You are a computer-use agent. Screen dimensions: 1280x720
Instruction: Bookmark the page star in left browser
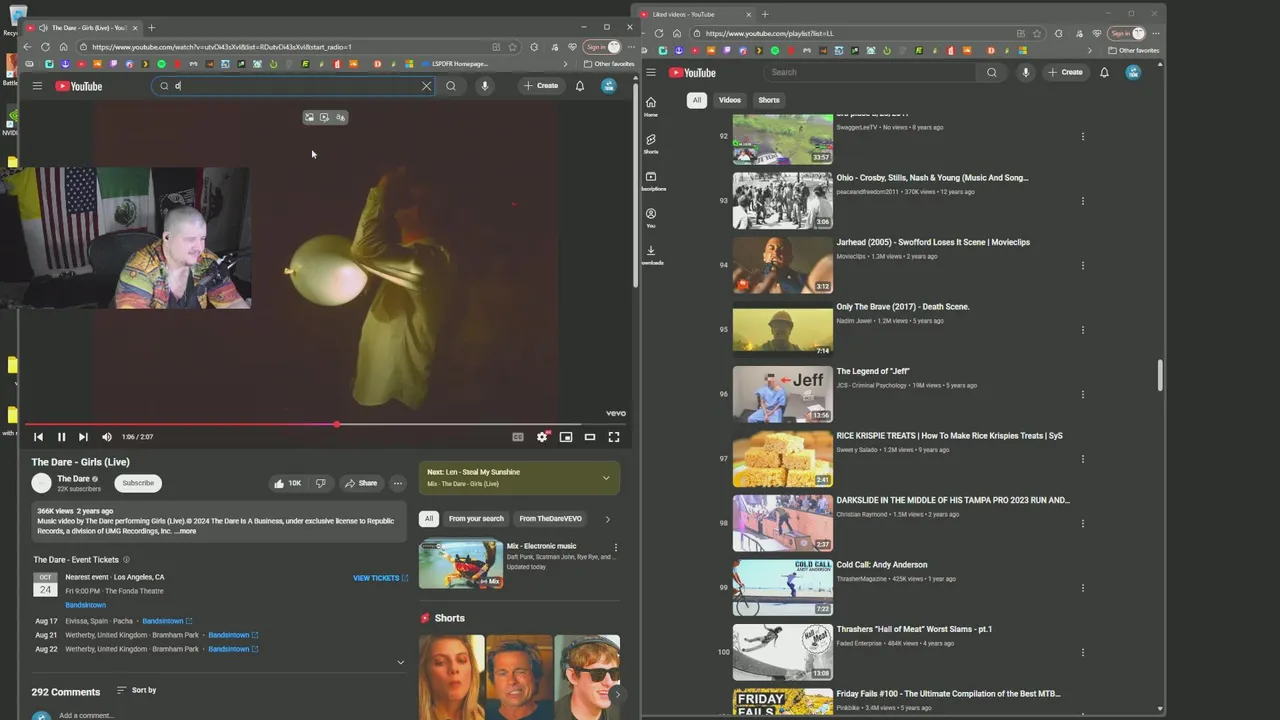[512, 47]
